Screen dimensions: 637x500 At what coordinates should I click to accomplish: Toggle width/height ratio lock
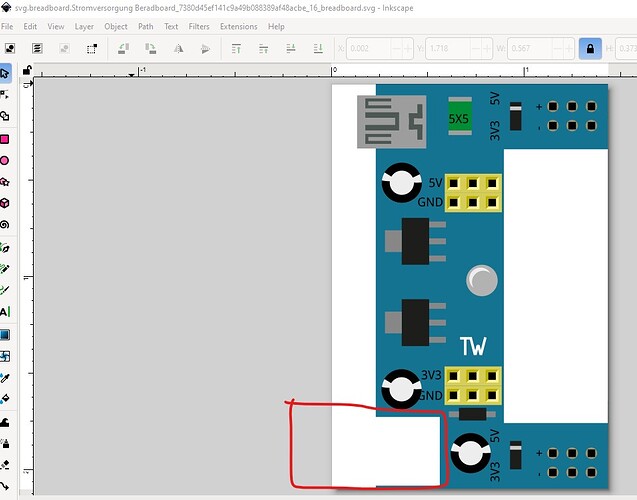tap(590, 48)
